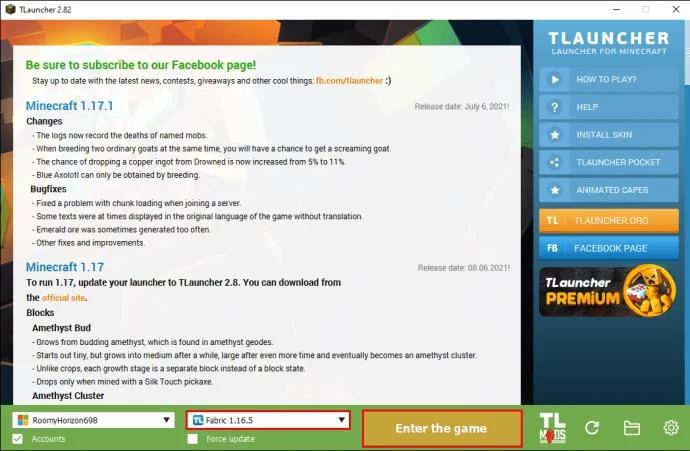Click the TLauncher Premium banner
Screen dimensions: 690x451
tap(608, 291)
